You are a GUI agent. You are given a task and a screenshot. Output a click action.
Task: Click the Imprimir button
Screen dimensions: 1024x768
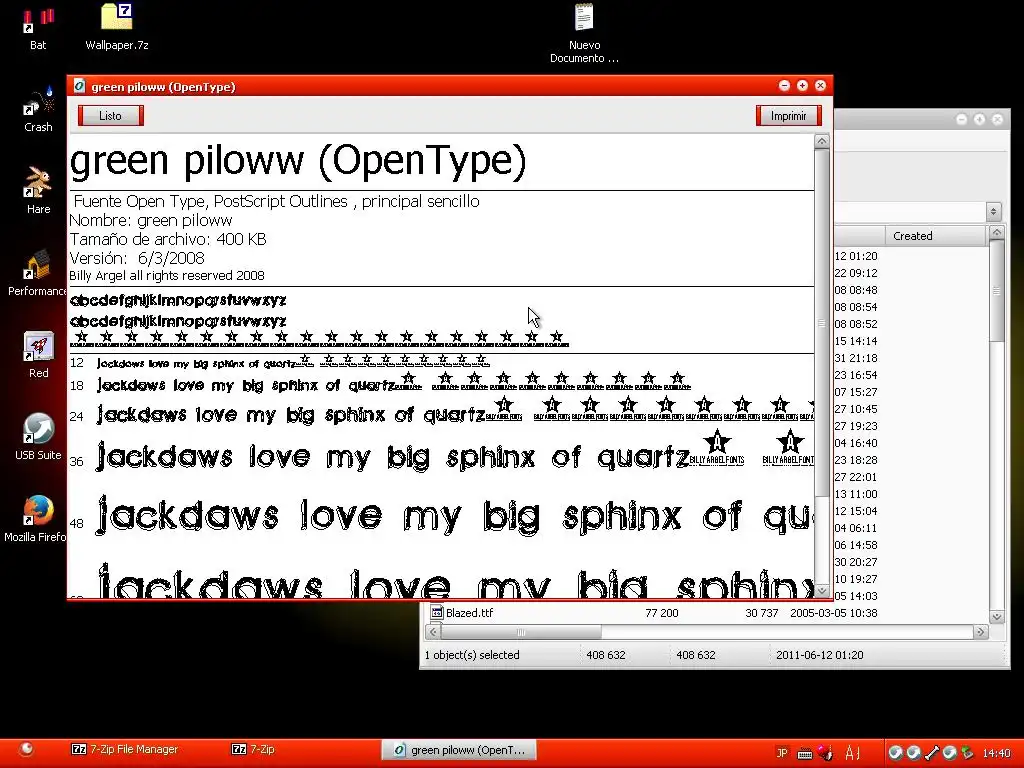788,116
